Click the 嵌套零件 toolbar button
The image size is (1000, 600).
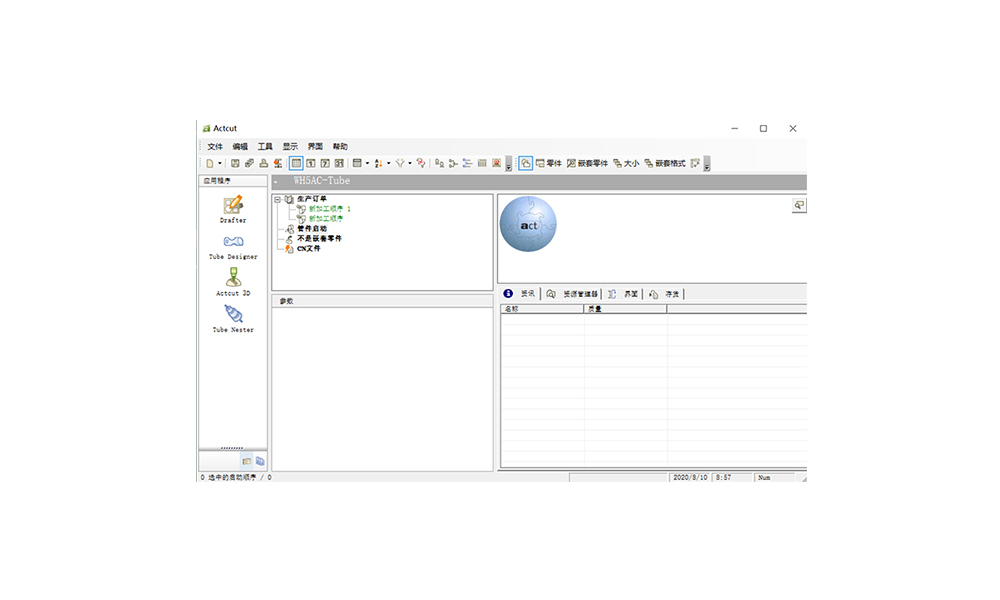tap(587, 163)
